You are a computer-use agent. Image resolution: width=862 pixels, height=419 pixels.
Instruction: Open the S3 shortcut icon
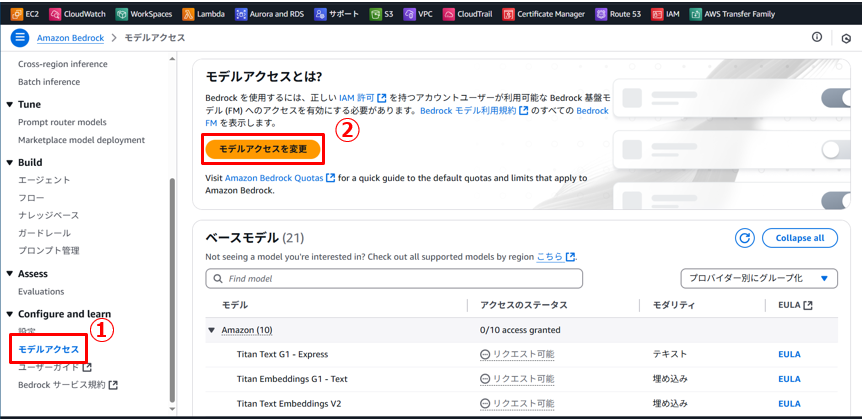375,14
